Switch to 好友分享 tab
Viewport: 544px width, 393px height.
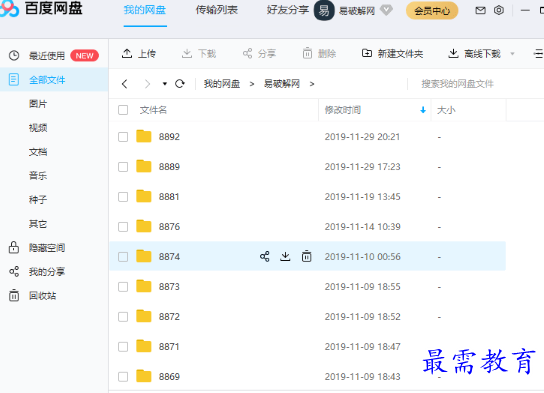point(288,10)
